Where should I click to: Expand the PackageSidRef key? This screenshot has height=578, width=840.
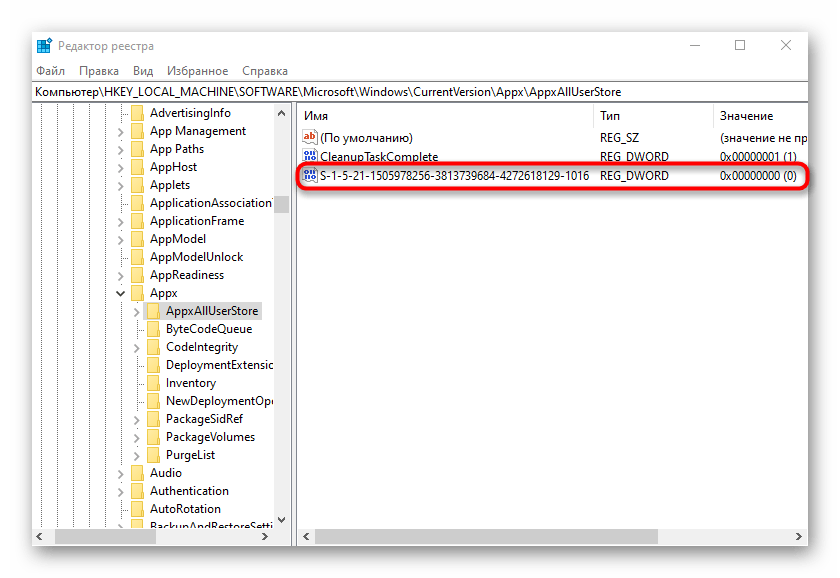(x=137, y=419)
